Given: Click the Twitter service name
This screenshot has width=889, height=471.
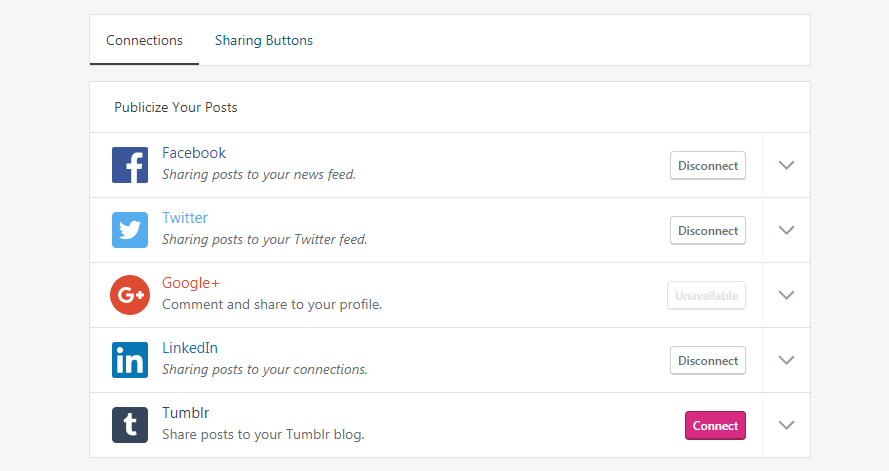Looking at the screenshot, I should tap(185, 218).
